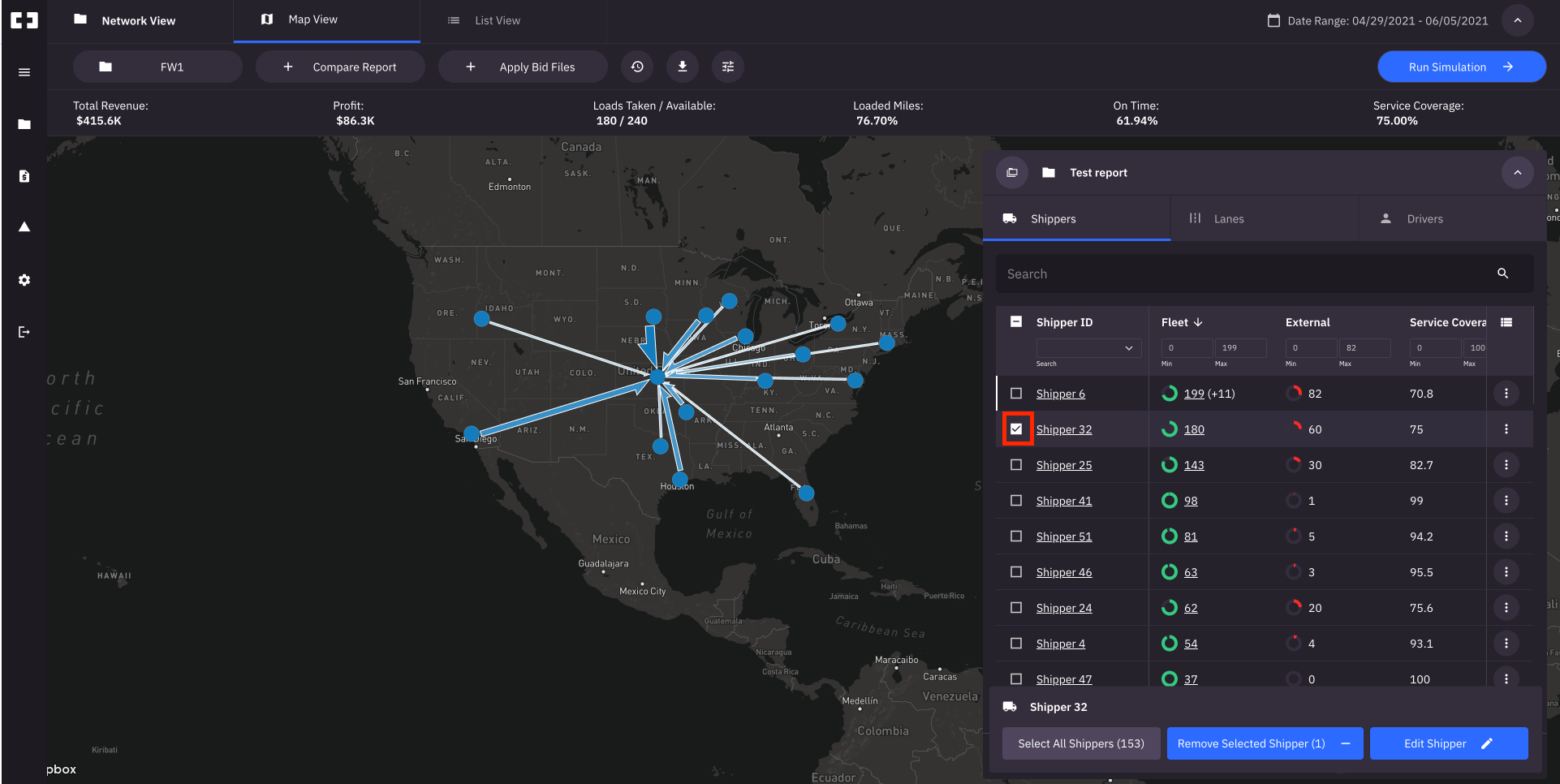Image resolution: width=1560 pixels, height=784 pixels.
Task: Open the Network View tab
Action: point(138,20)
